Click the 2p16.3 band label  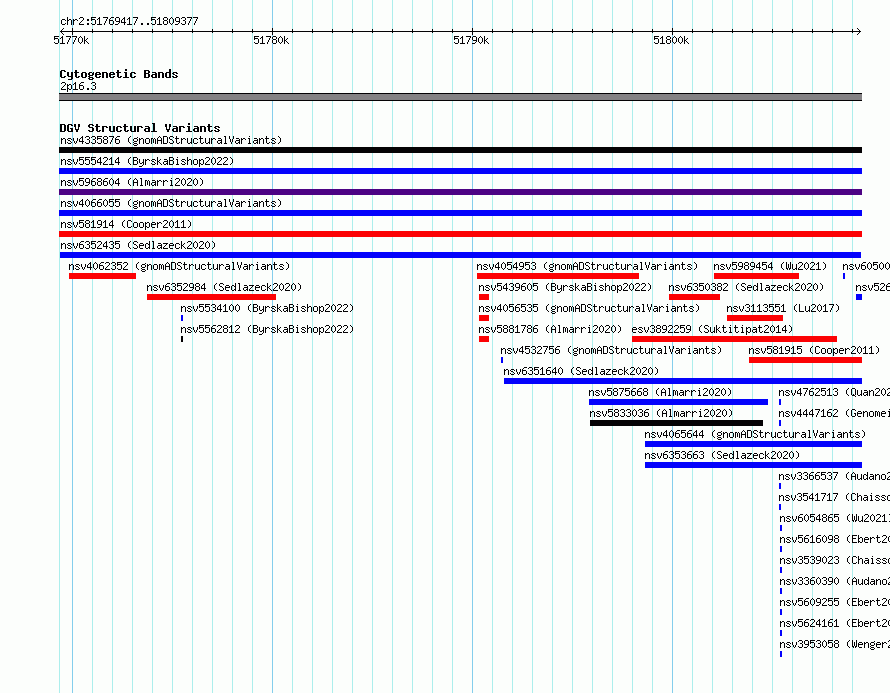pos(78,86)
